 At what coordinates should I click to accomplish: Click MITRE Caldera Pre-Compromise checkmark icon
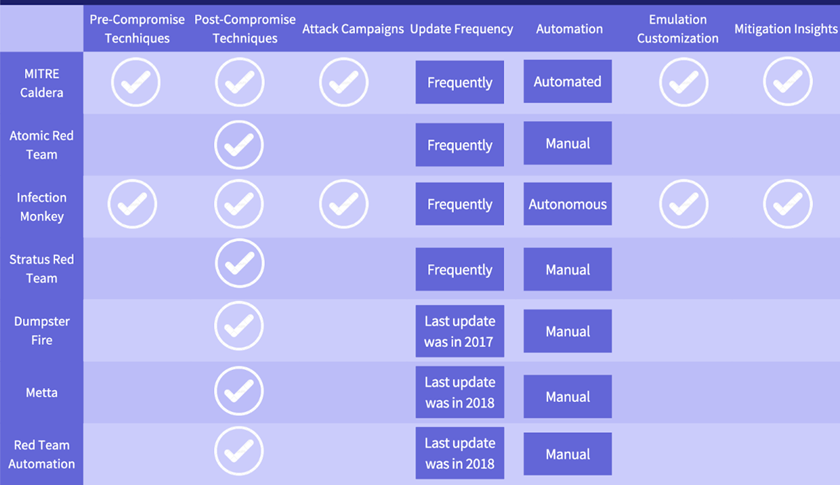coord(136,82)
